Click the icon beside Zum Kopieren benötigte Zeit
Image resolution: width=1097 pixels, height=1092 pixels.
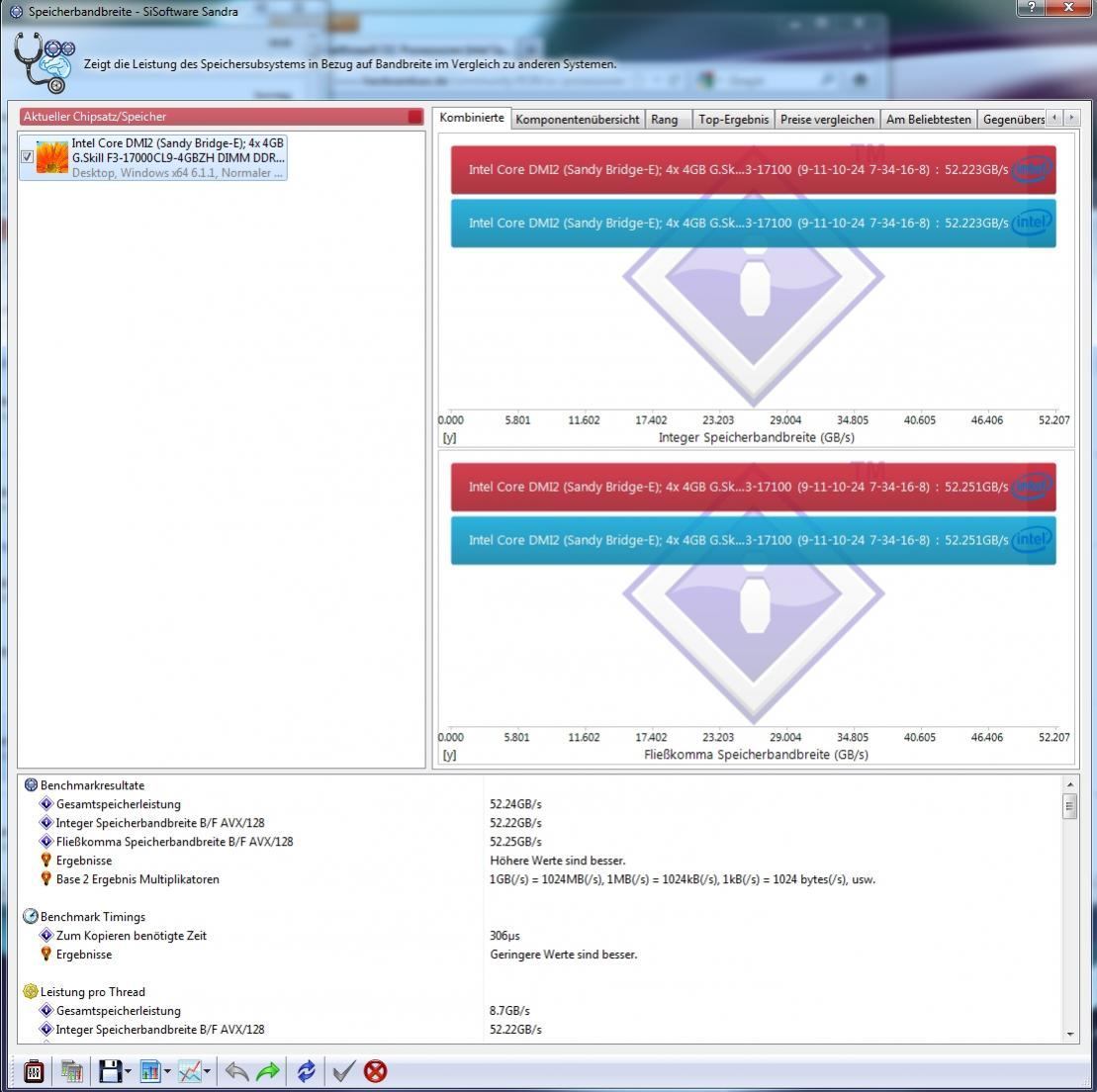click(46, 936)
